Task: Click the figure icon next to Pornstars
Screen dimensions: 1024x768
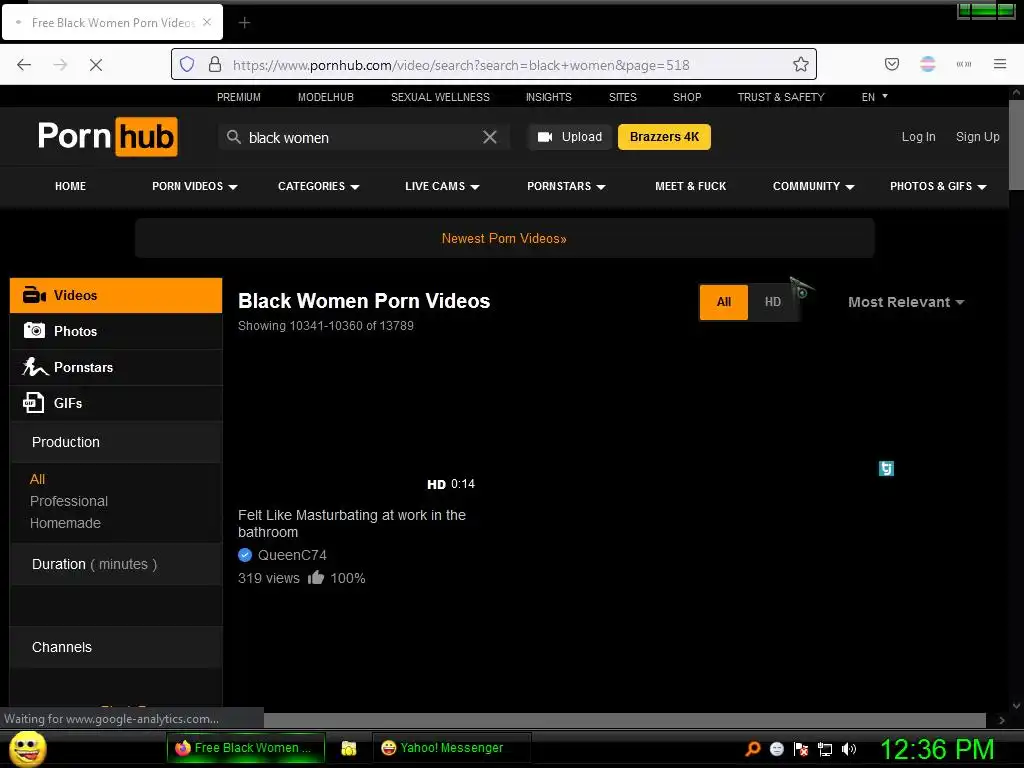Action: (35, 366)
